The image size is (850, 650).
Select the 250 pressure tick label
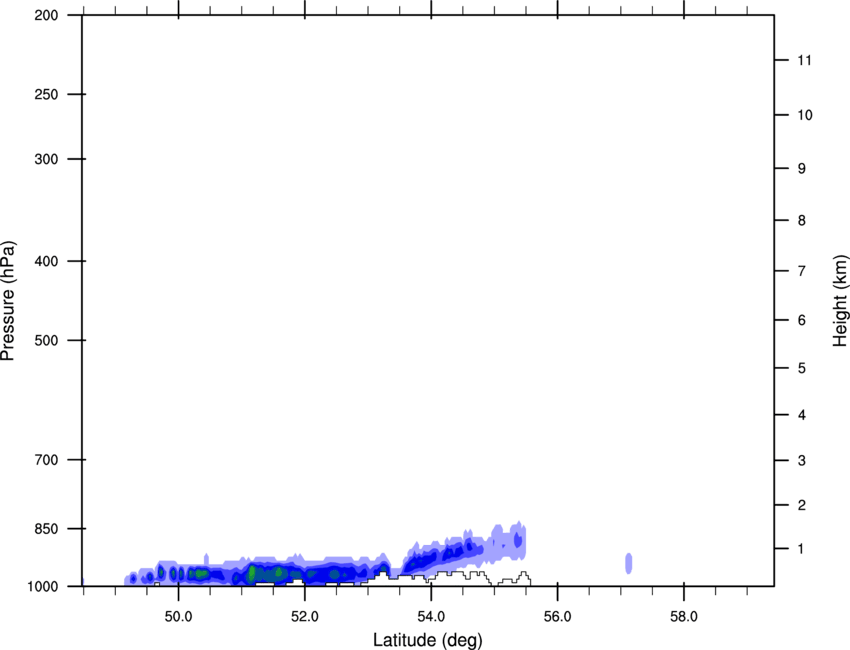pos(46,94)
